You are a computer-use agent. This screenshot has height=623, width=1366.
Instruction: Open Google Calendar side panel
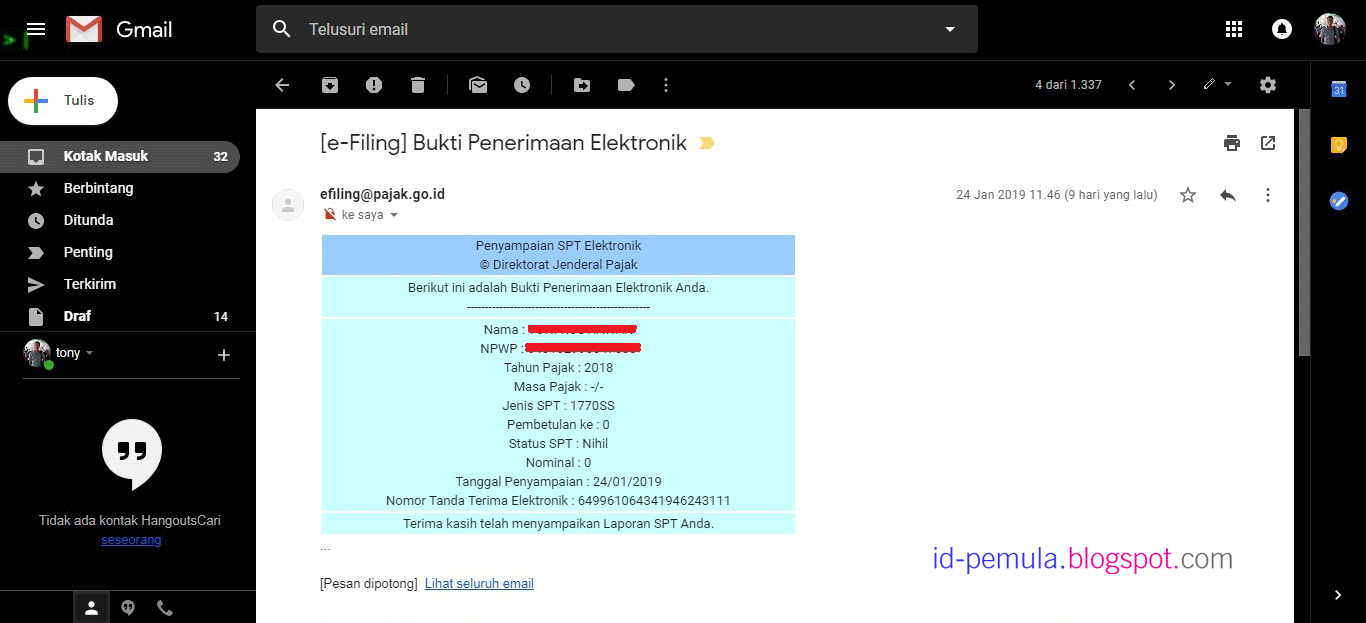tap(1338, 89)
